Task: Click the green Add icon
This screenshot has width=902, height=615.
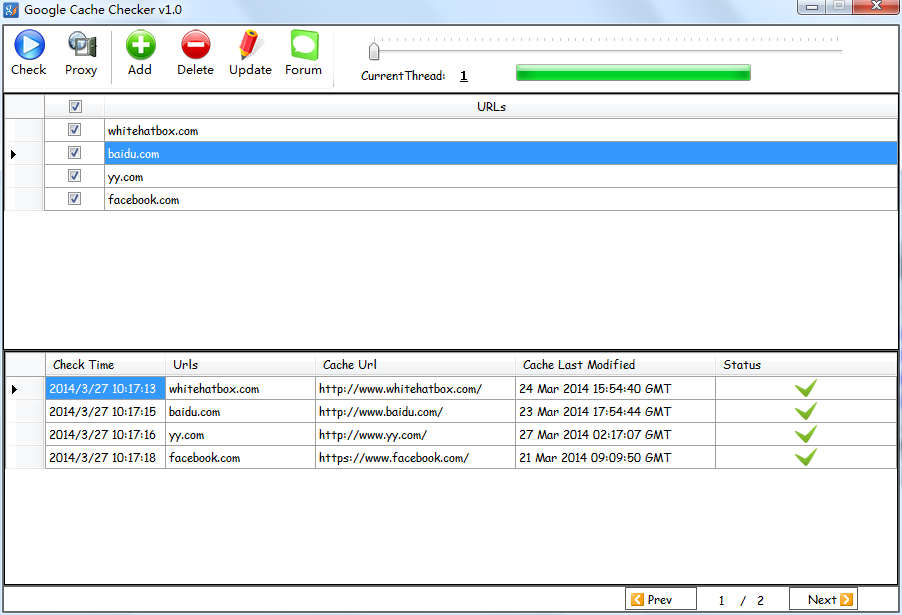Action: [x=140, y=46]
